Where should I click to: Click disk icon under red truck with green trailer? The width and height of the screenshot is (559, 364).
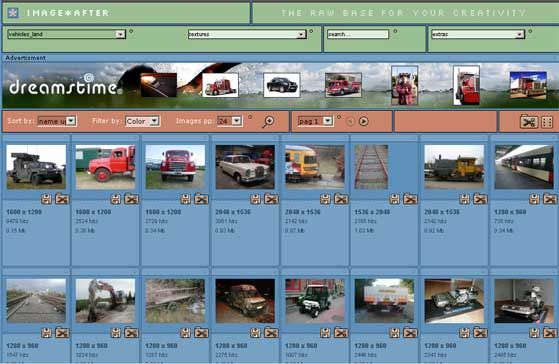click(x=116, y=199)
